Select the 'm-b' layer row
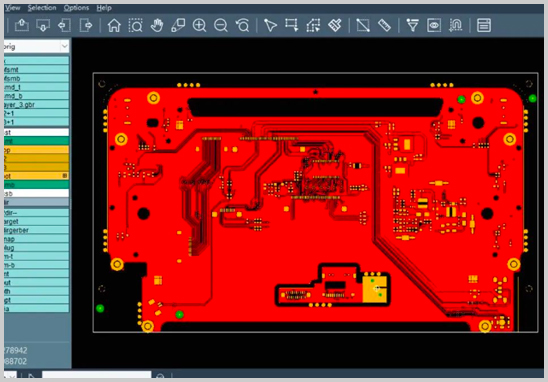 coord(36,265)
